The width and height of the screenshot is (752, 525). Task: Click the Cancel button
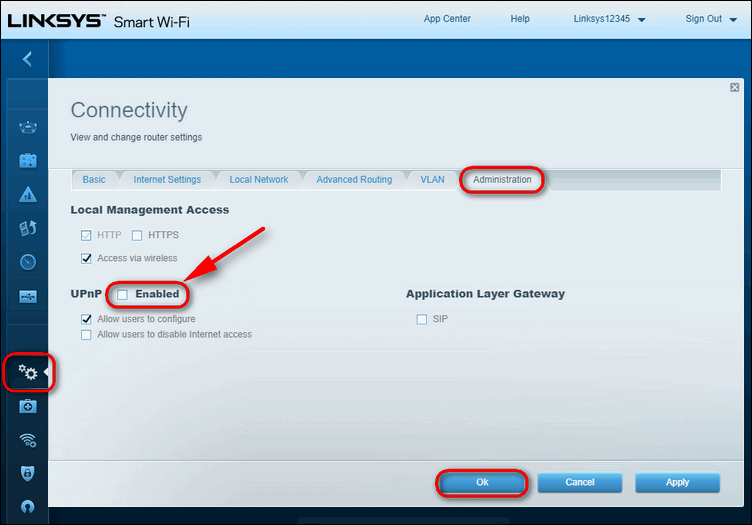(580, 482)
